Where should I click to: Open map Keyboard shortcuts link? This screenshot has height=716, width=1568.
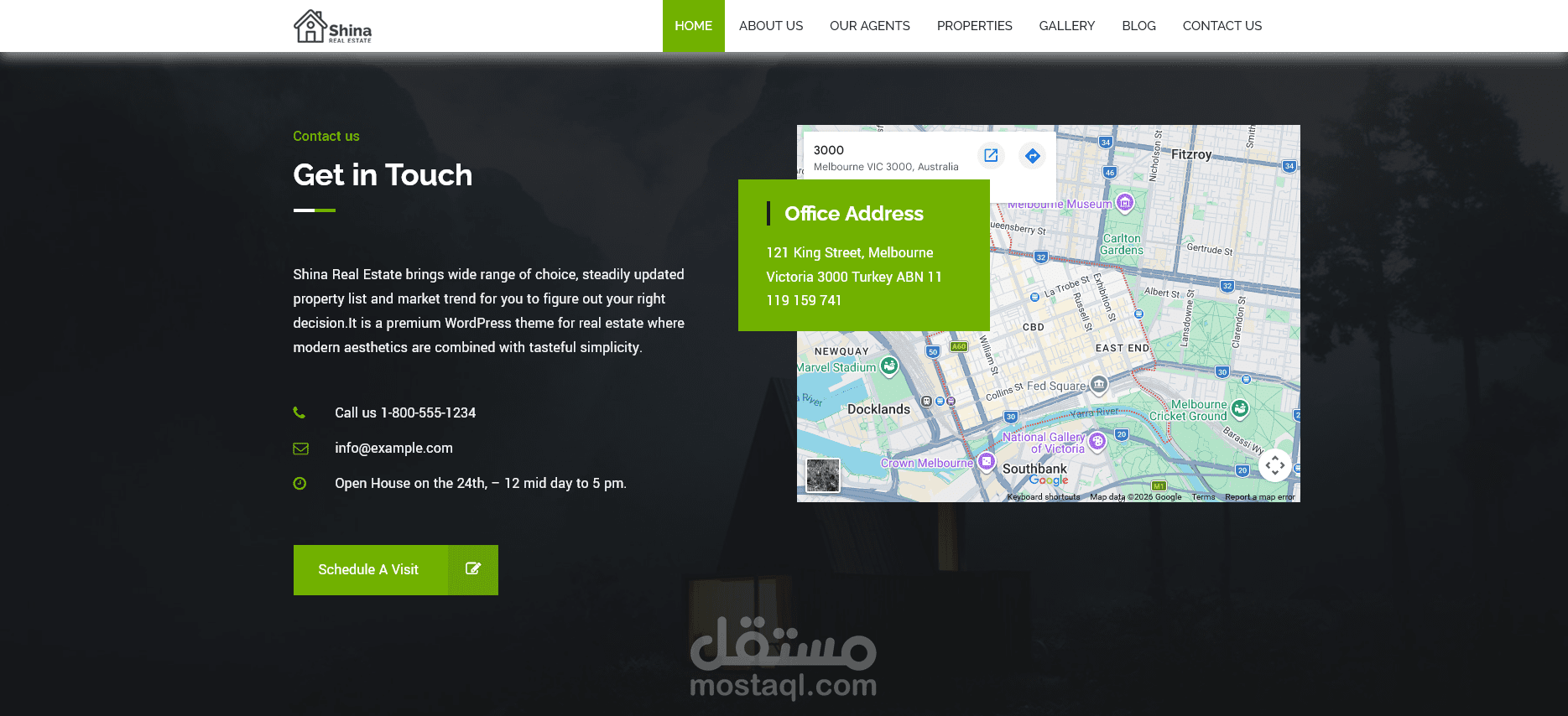(1044, 497)
